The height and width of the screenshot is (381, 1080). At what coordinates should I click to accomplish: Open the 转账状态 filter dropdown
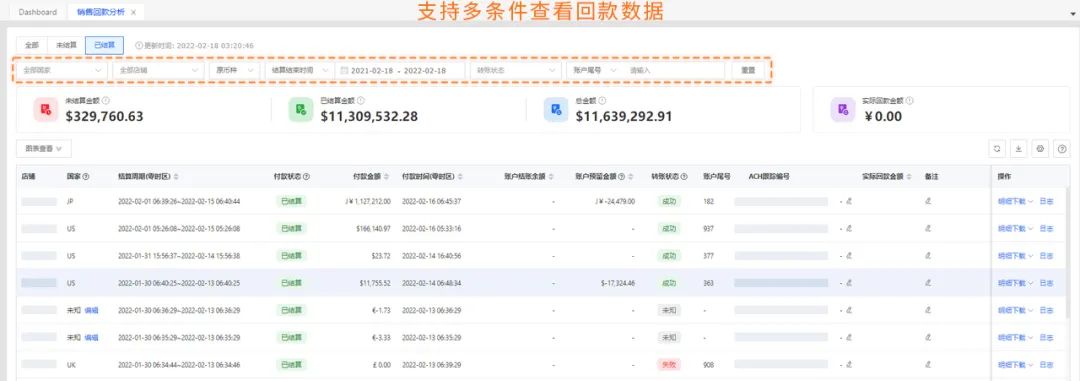[x=515, y=70]
